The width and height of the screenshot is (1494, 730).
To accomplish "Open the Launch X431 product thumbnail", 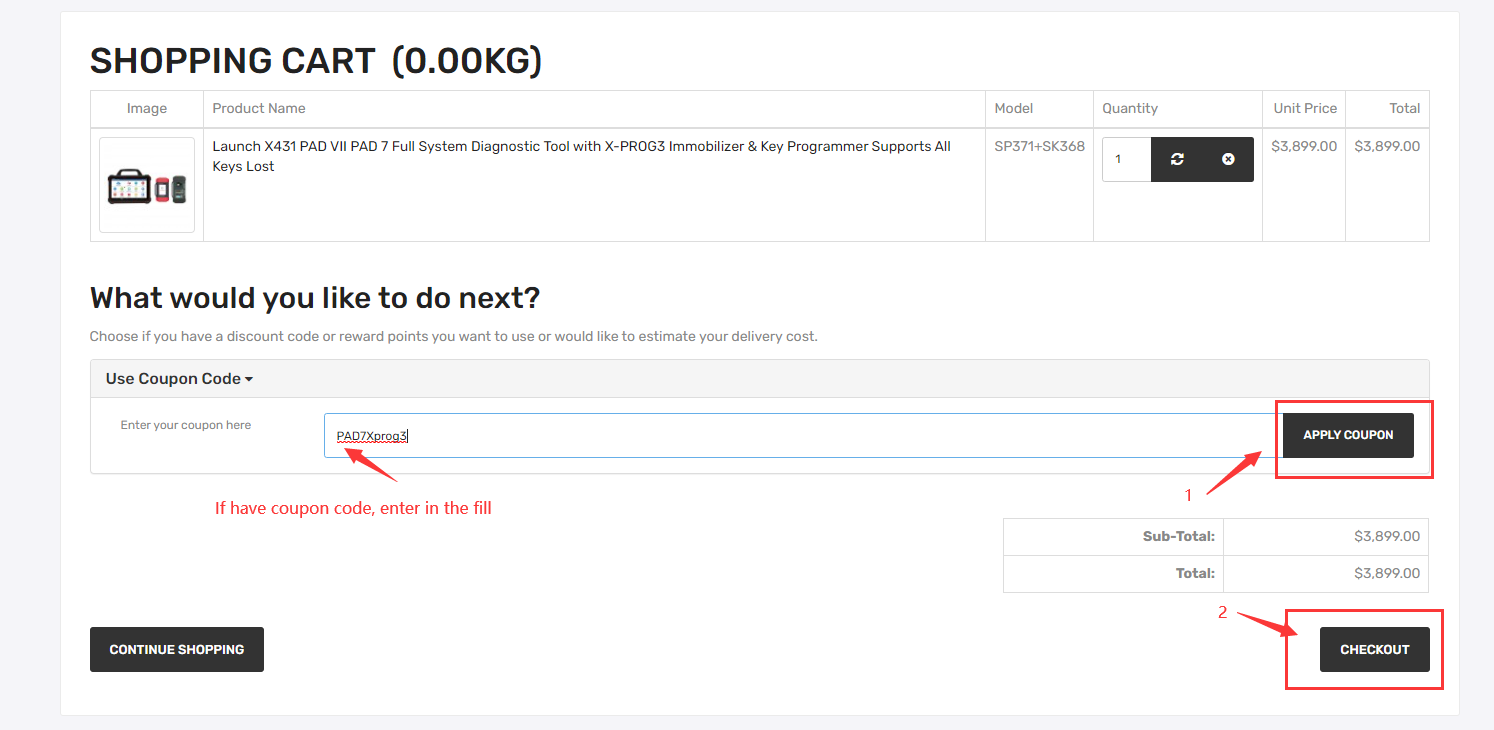I will pyautogui.click(x=147, y=185).
